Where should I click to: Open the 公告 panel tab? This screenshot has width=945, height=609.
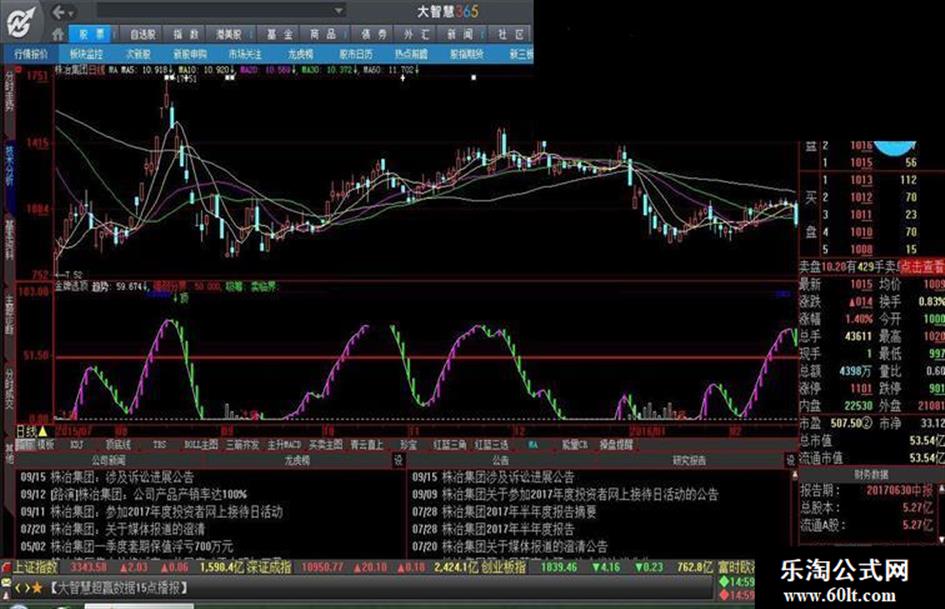click(500, 461)
